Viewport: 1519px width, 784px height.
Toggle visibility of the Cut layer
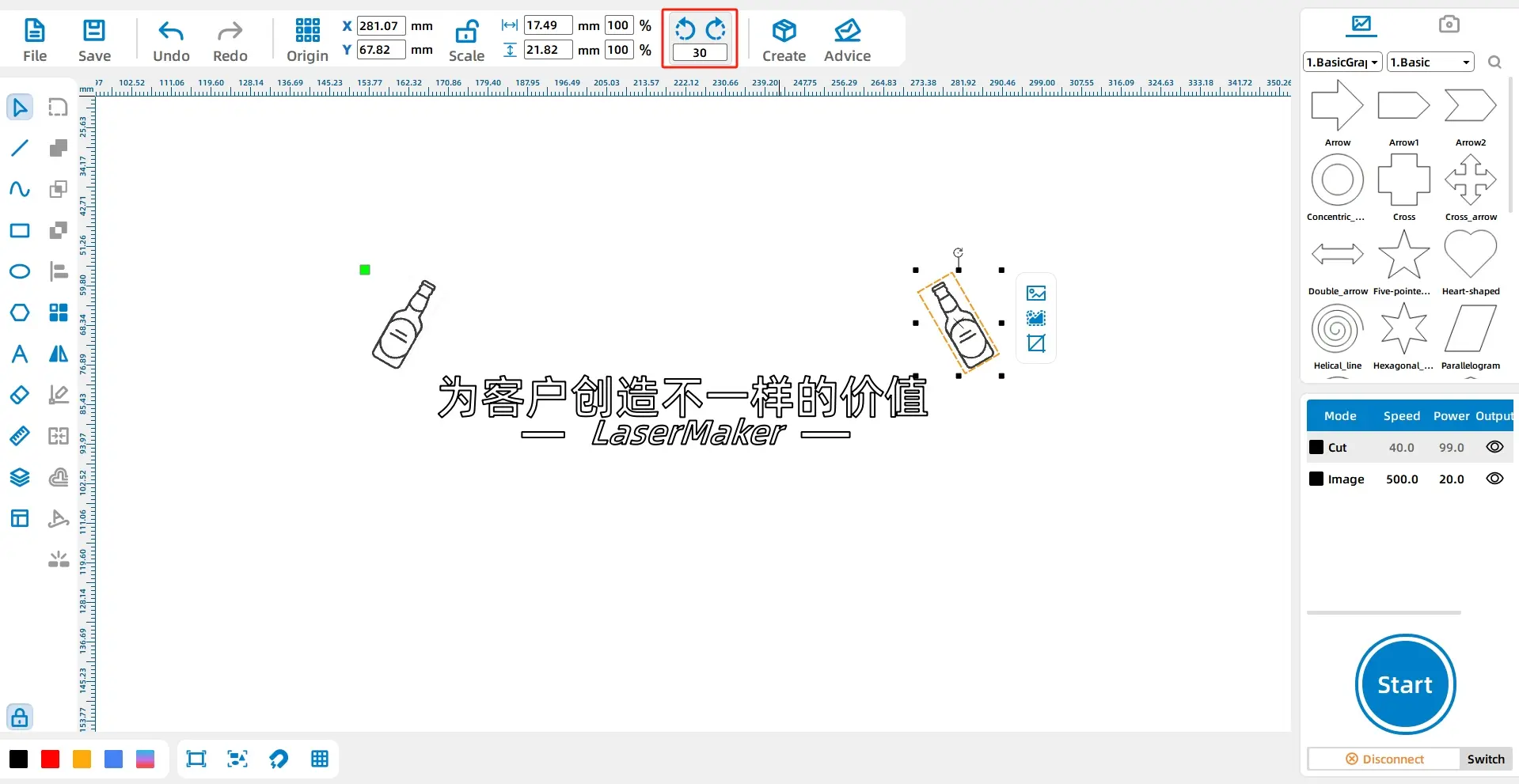(1494, 447)
